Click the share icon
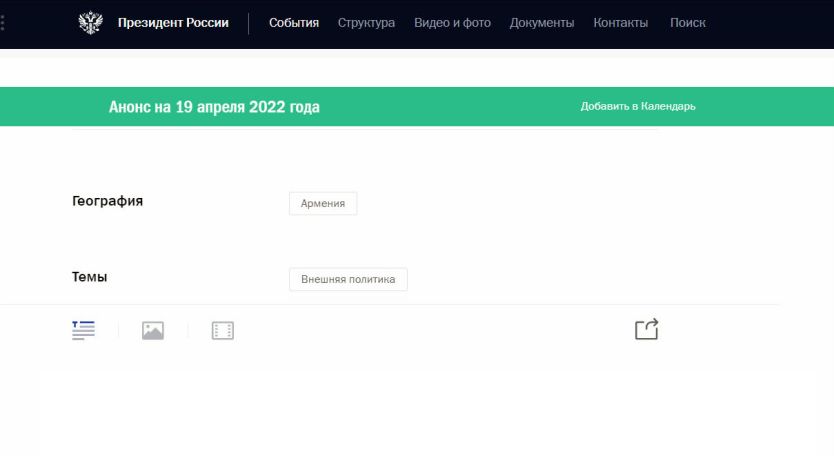 coord(647,329)
